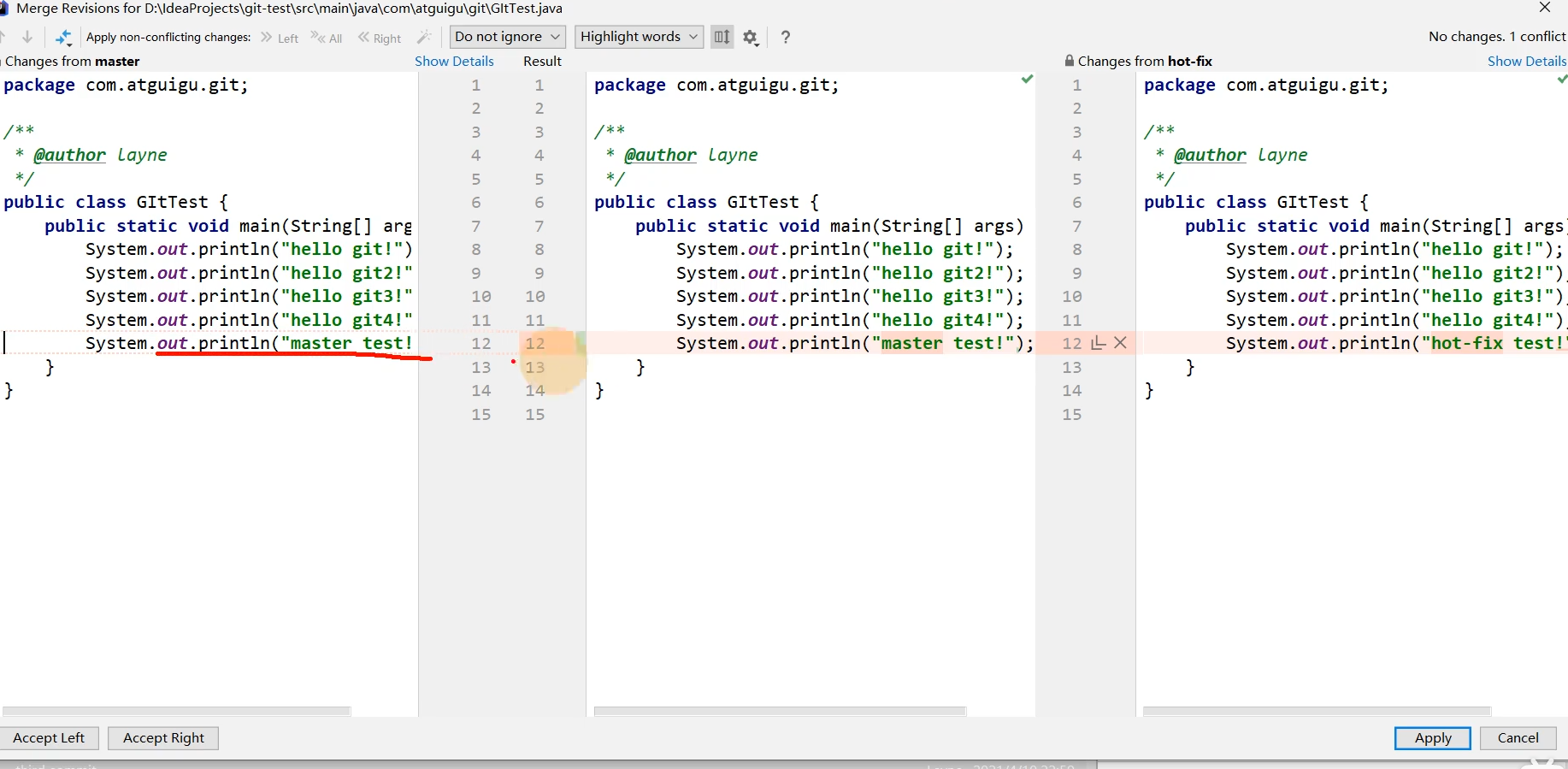Show Details for Changes from master
The height and width of the screenshot is (769, 1568).
click(454, 61)
